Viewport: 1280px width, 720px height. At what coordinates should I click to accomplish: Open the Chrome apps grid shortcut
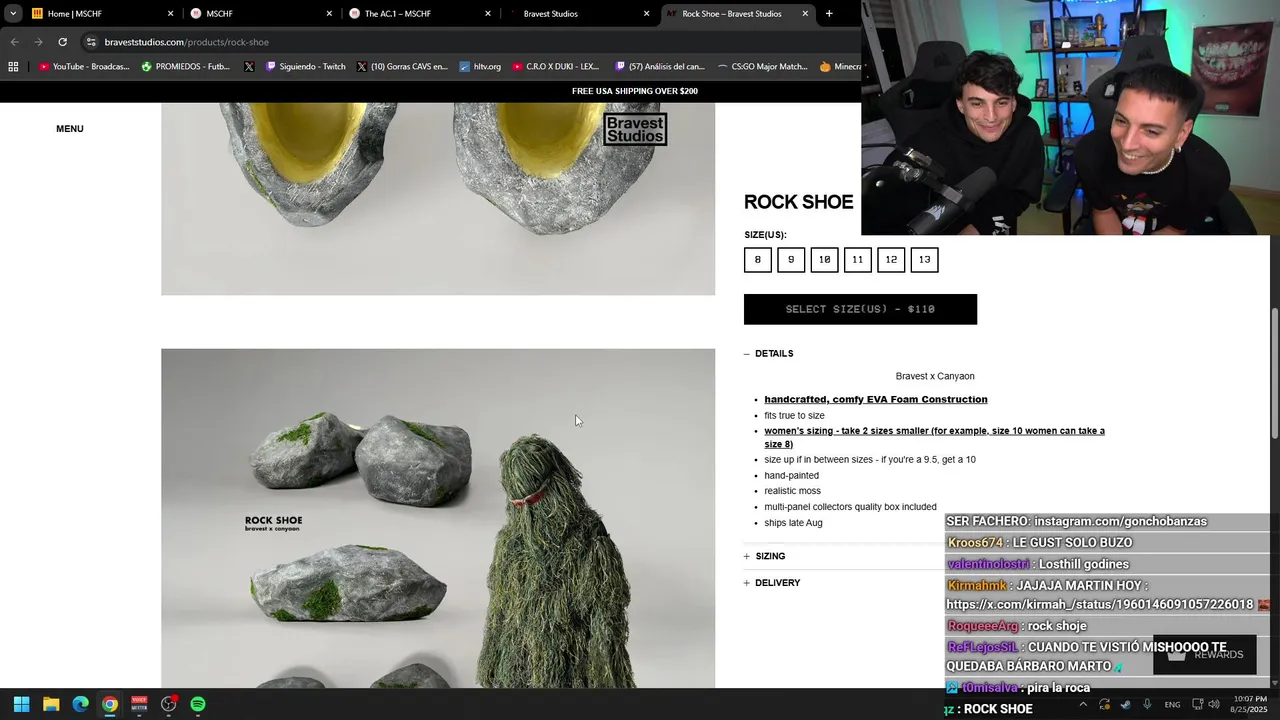click(13, 67)
